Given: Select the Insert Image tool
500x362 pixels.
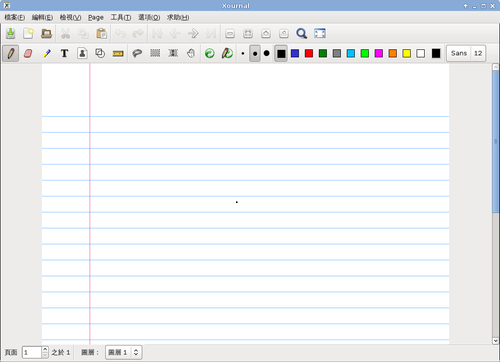Looking at the screenshot, I should pyautogui.click(x=82, y=53).
